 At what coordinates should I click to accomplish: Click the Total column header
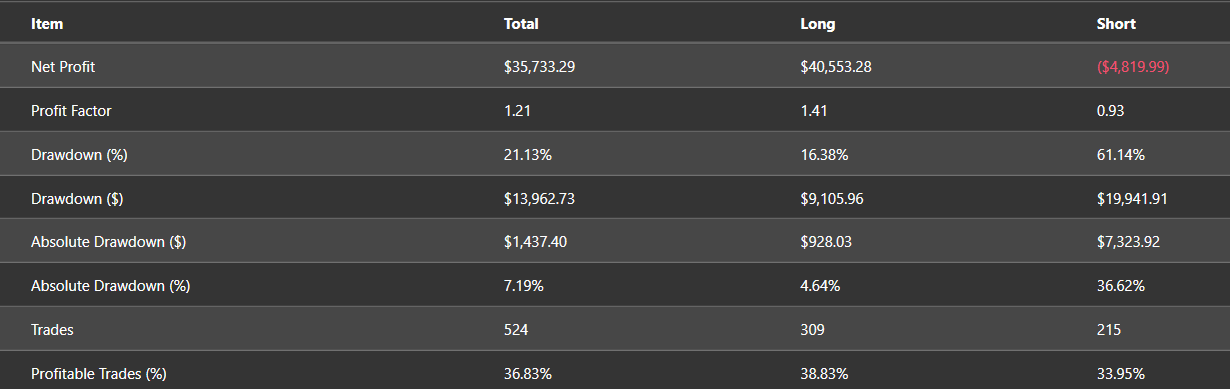[x=521, y=24]
